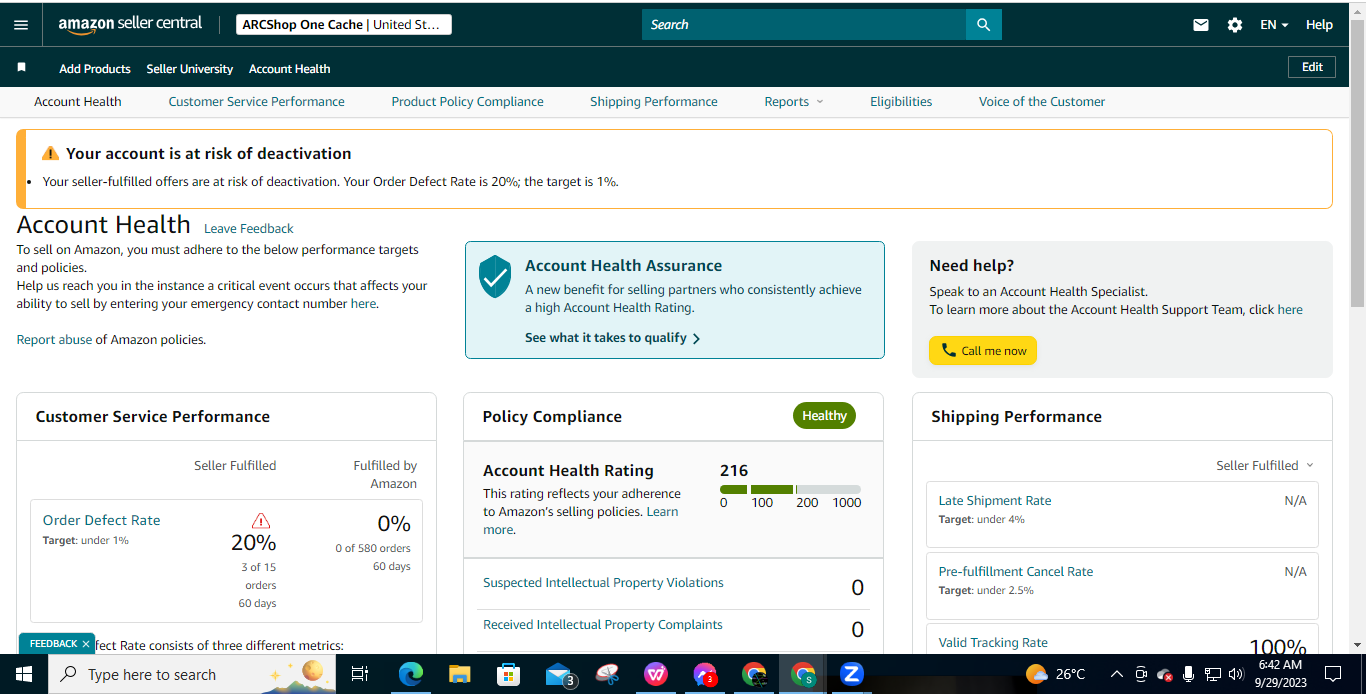Expand the Reports menu
The width and height of the screenshot is (1366, 694).
tap(794, 102)
